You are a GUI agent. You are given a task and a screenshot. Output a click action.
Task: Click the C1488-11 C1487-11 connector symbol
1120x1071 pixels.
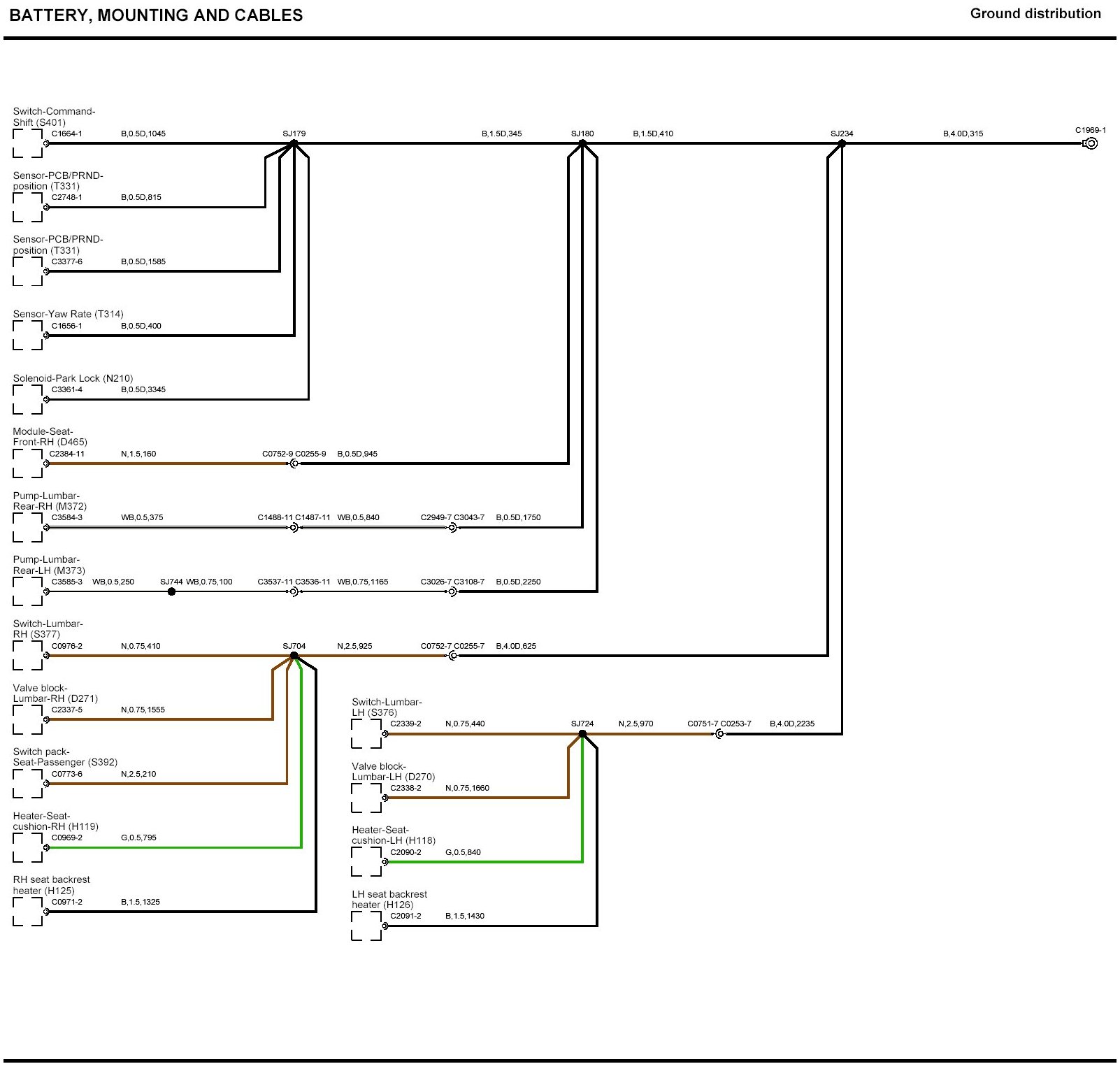[294, 528]
